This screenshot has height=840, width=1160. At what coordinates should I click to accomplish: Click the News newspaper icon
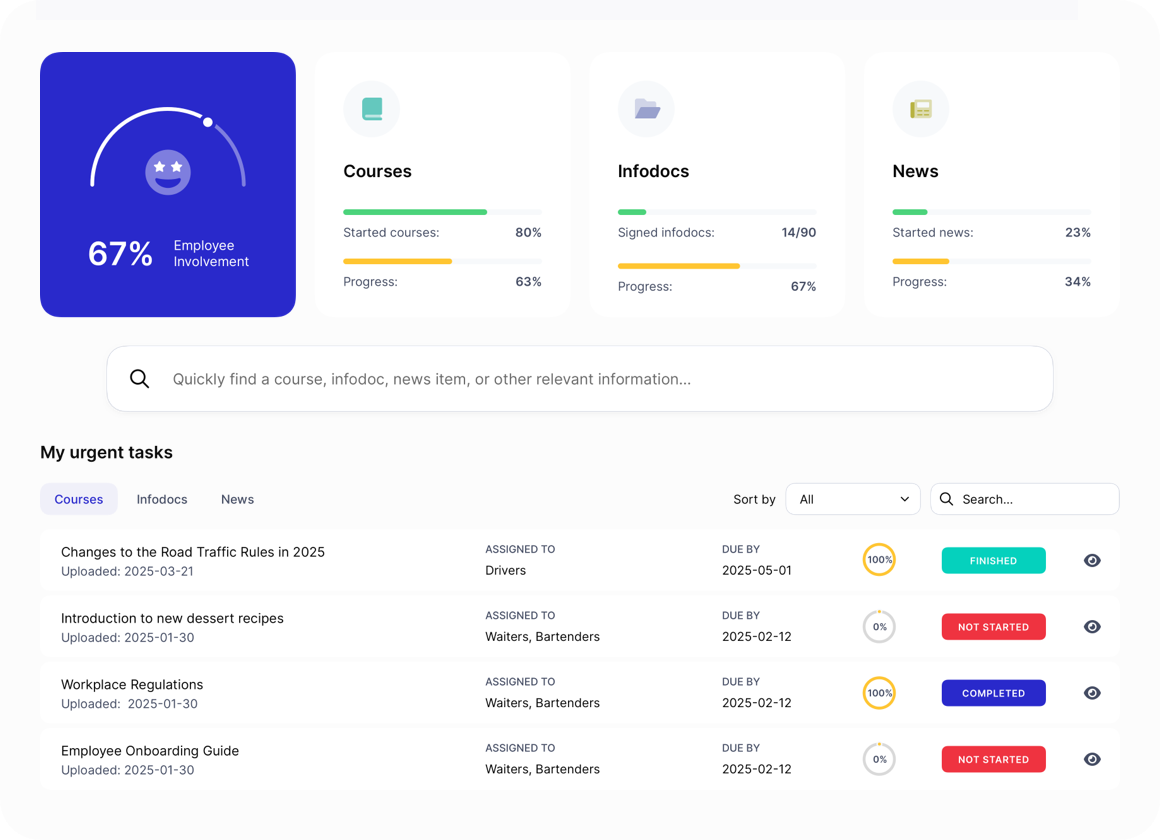point(920,109)
